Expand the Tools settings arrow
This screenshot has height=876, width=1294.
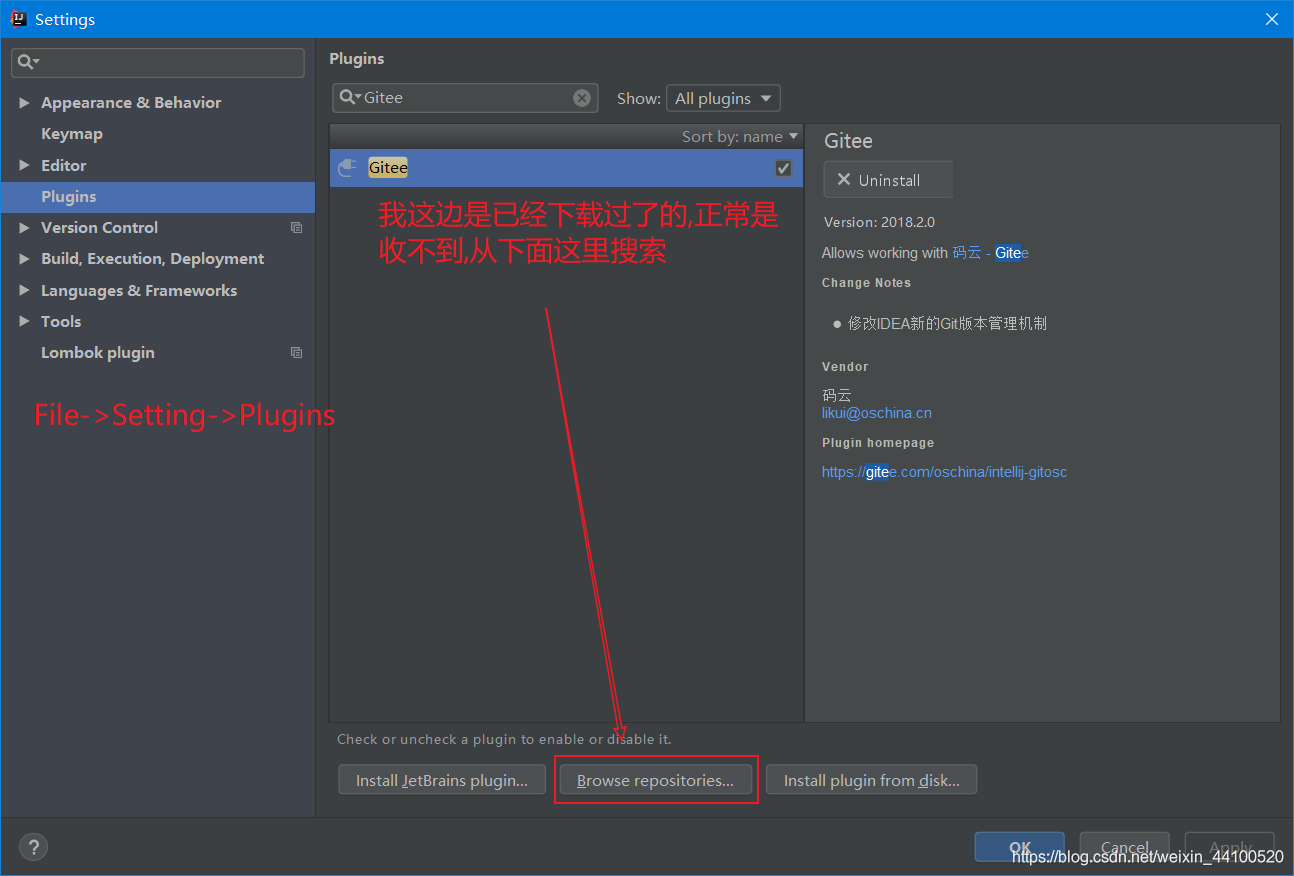(24, 322)
